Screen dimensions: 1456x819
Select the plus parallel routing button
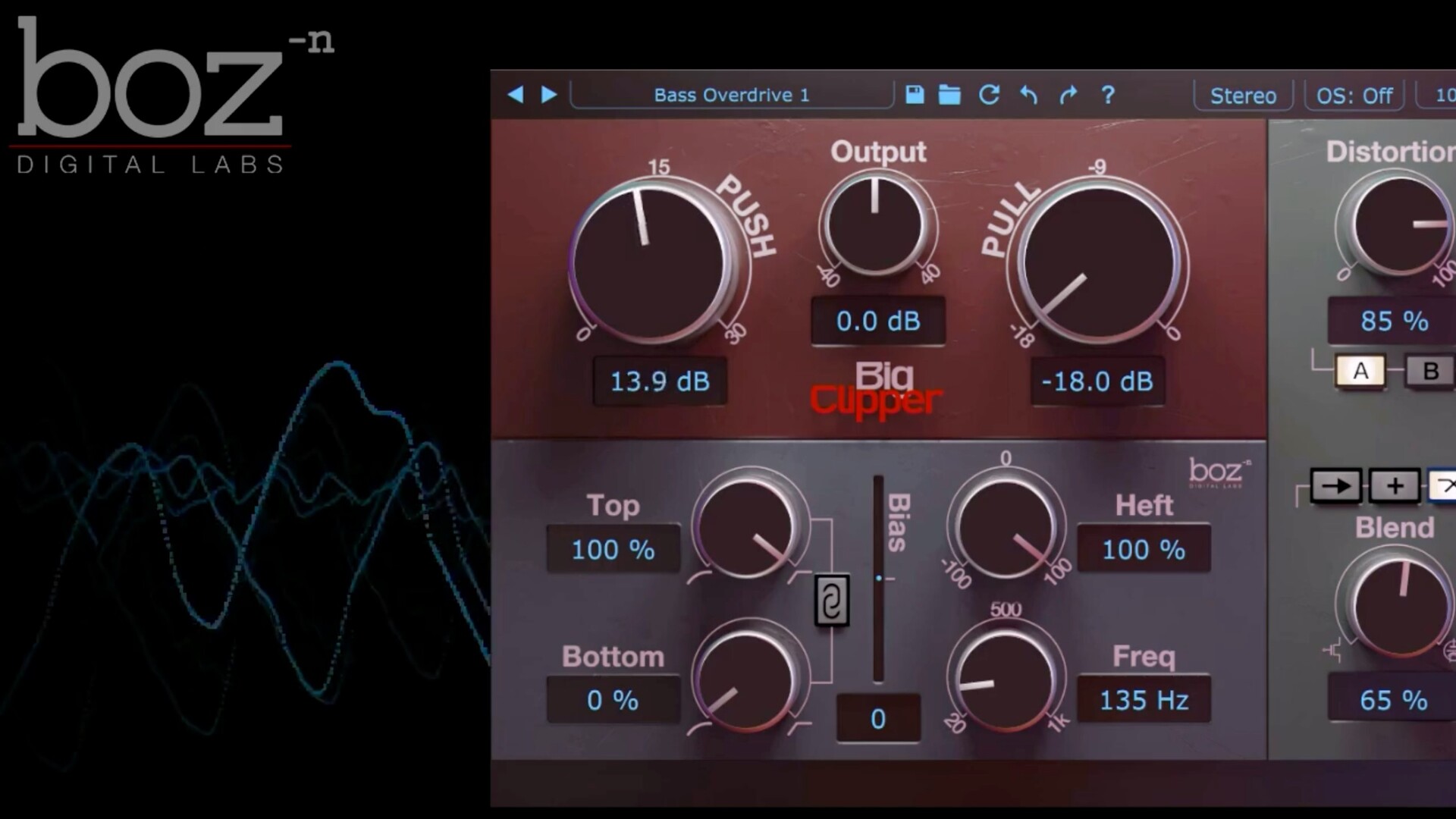click(1395, 486)
